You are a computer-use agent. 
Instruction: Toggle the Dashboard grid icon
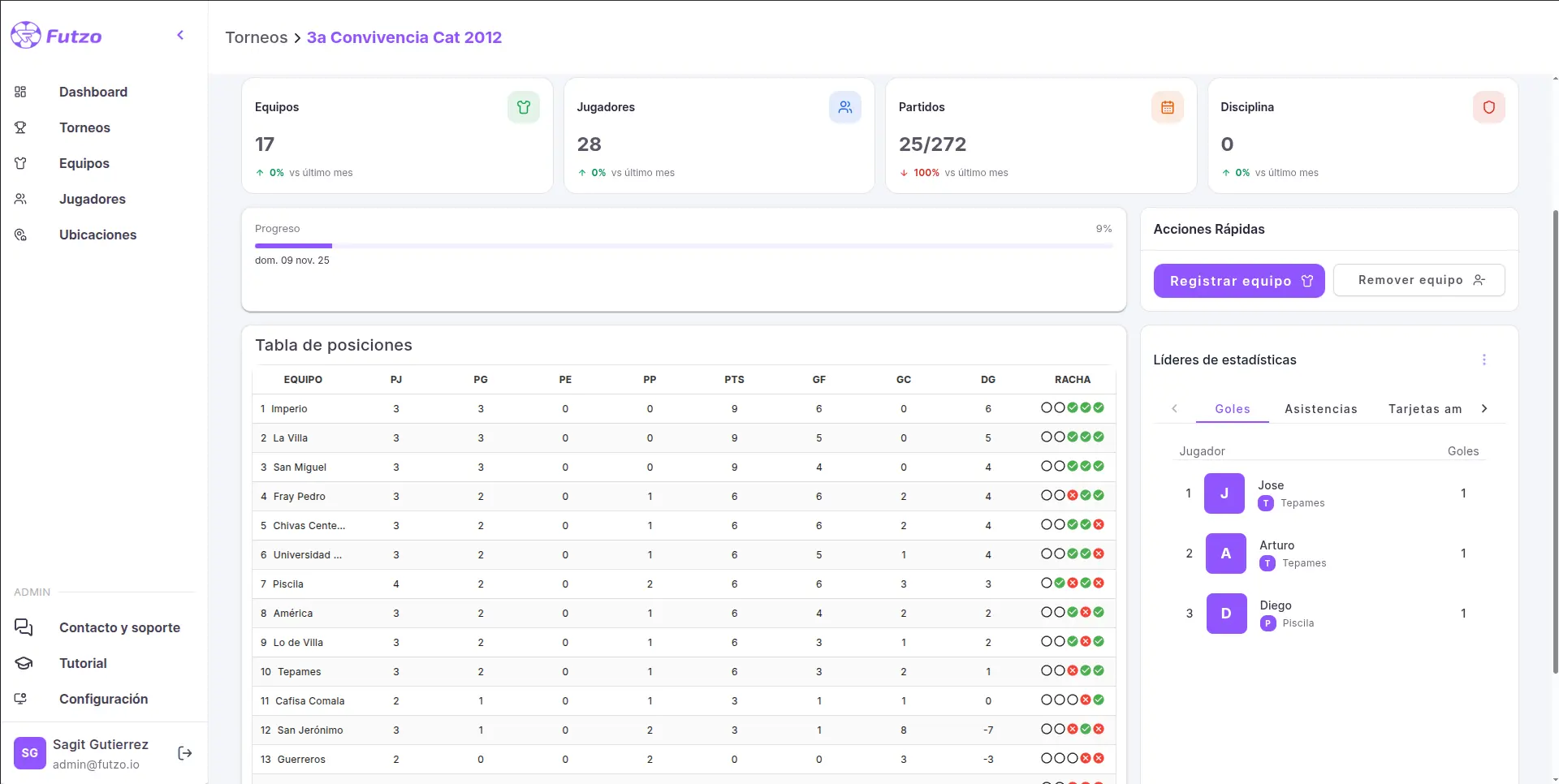coord(20,92)
